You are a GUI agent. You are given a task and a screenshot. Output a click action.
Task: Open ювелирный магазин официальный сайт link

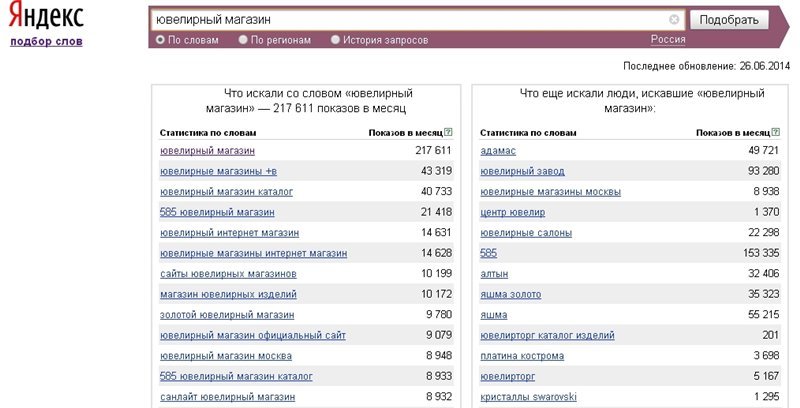(x=253, y=336)
